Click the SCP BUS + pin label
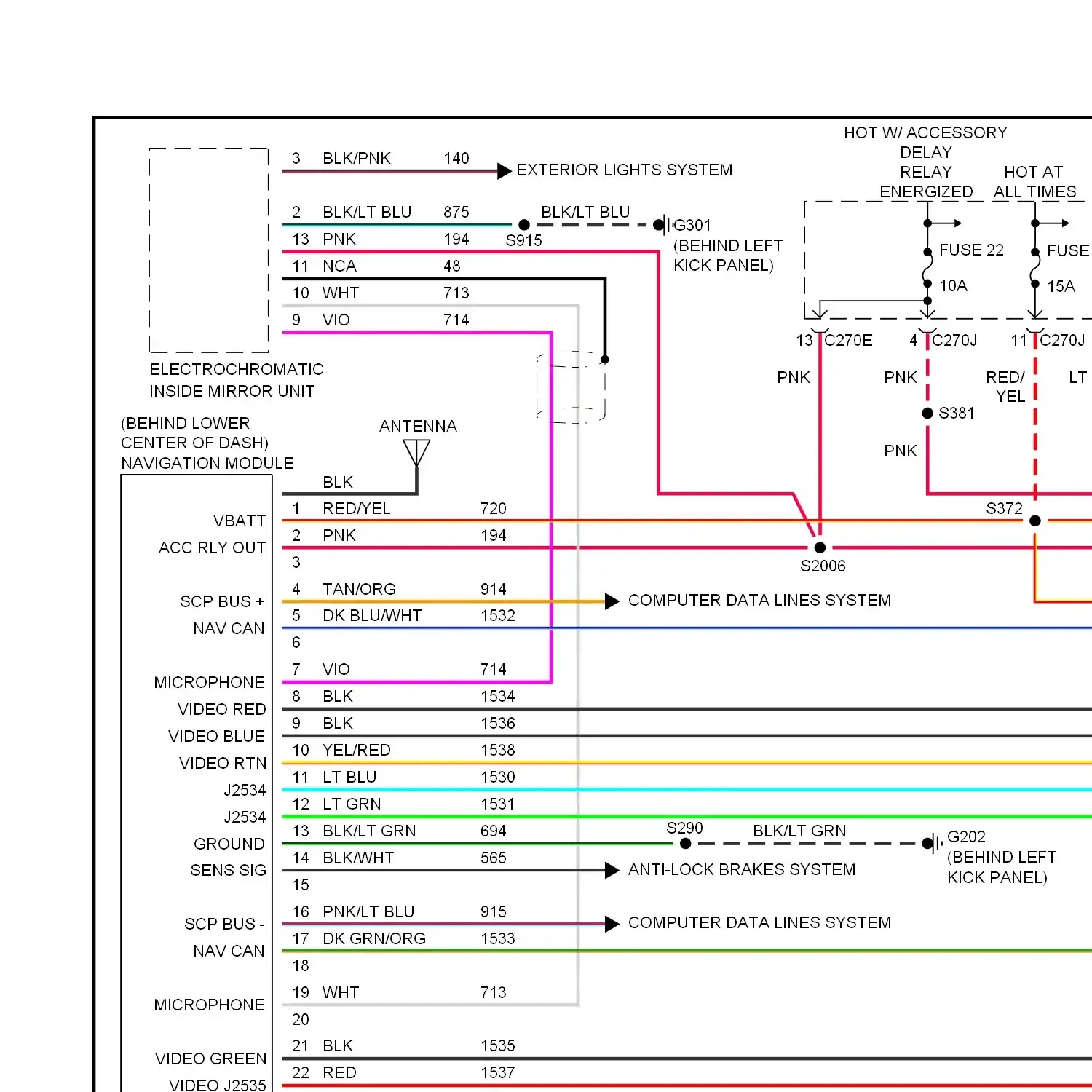1092x1092 pixels. point(222,601)
